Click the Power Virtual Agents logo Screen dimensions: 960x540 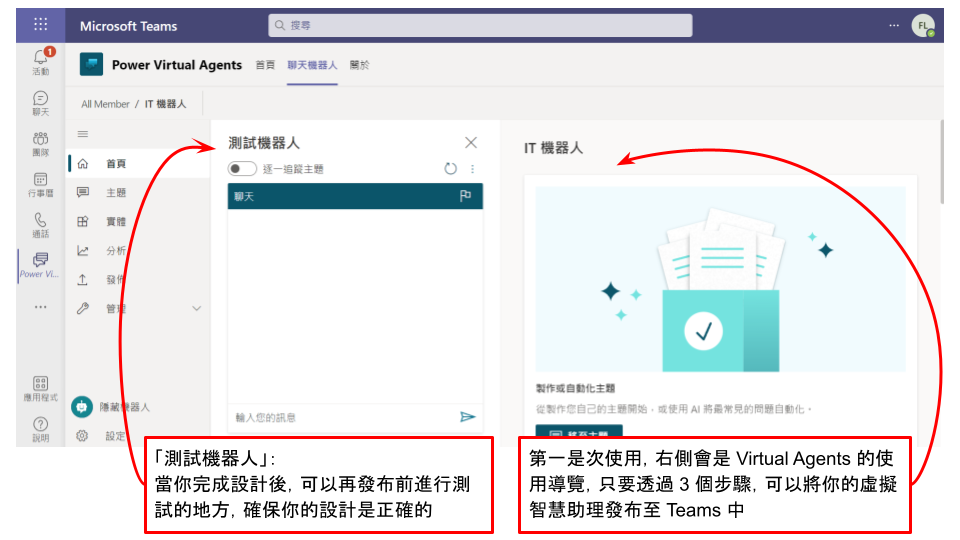pyautogui.click(x=91, y=64)
